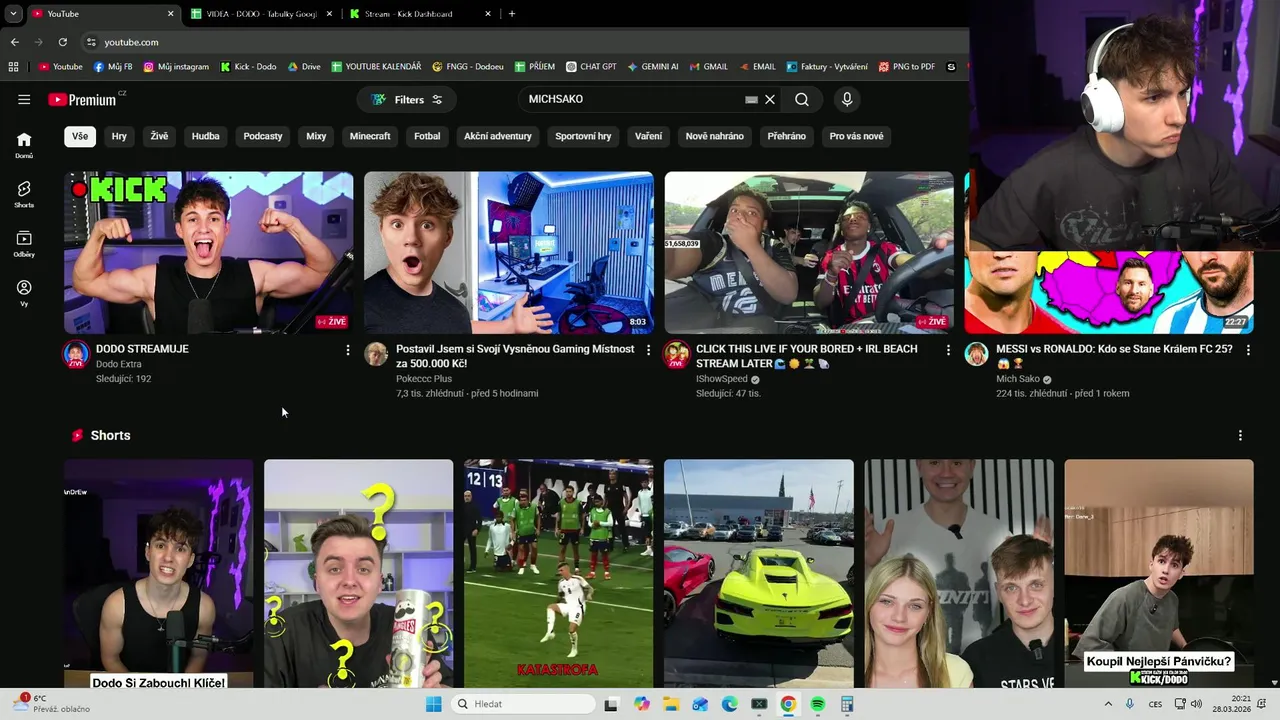Screen dimensions: 1280x720
Task: Open the Dodo Extra channel link
Action: coord(118,364)
